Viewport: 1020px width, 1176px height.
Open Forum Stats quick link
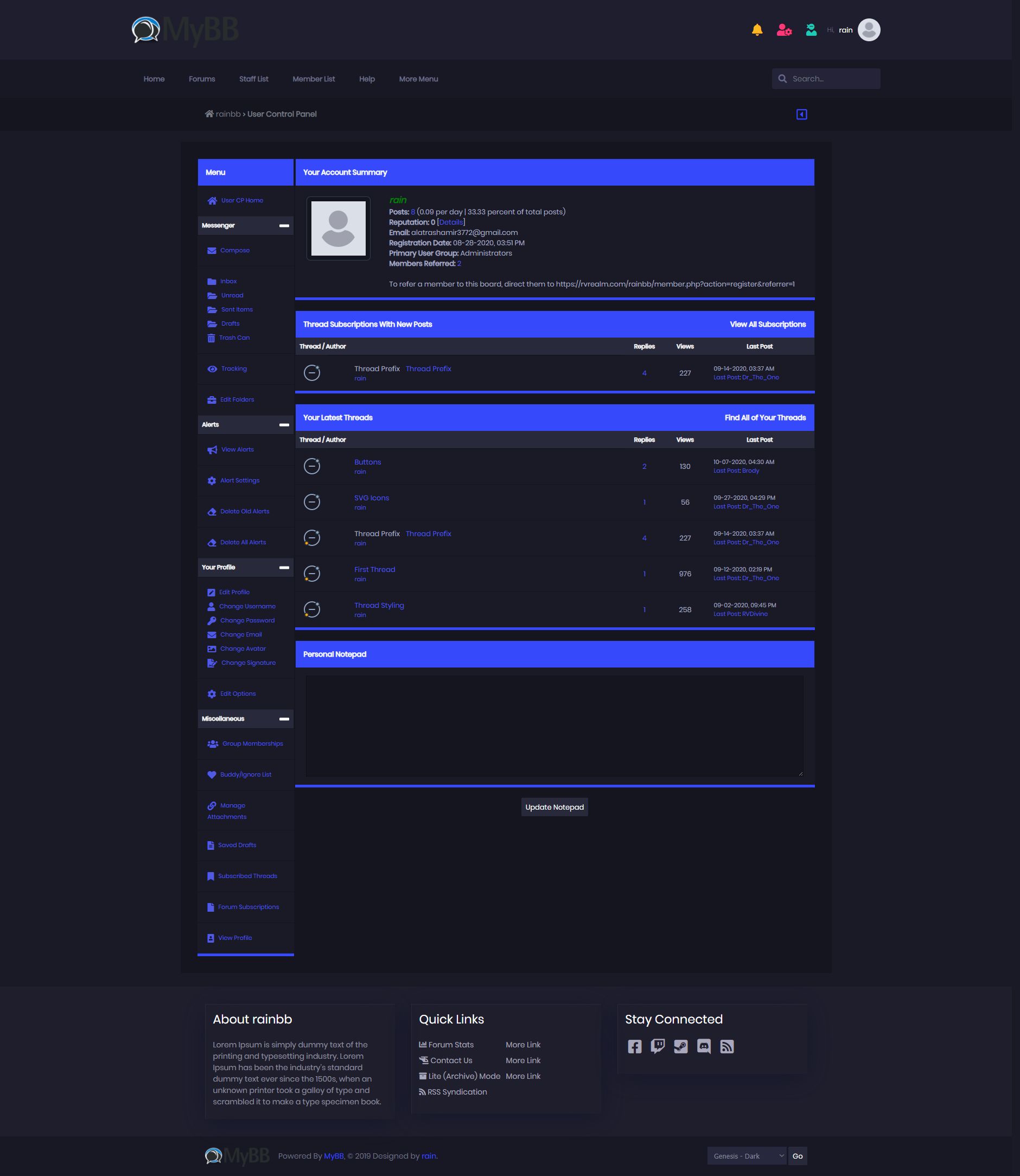(x=451, y=1045)
